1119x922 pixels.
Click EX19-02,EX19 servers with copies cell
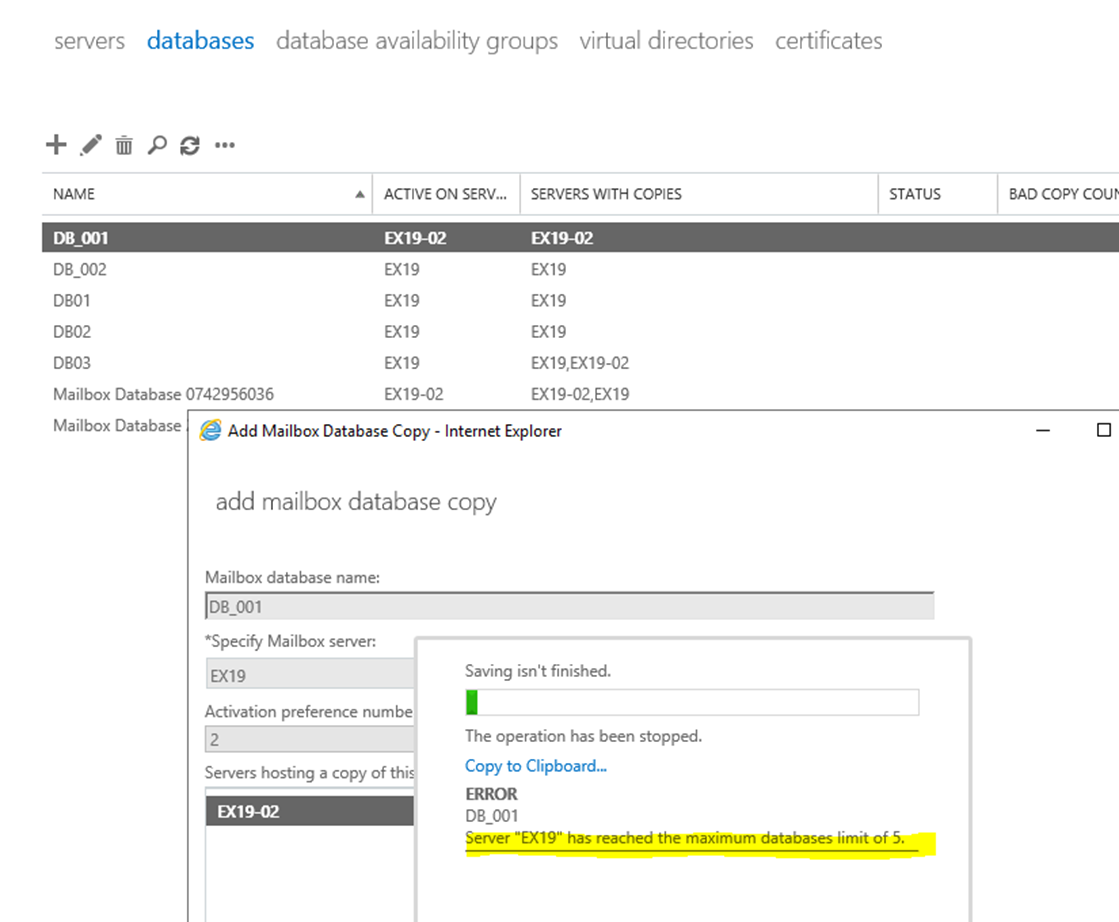[x=580, y=394]
